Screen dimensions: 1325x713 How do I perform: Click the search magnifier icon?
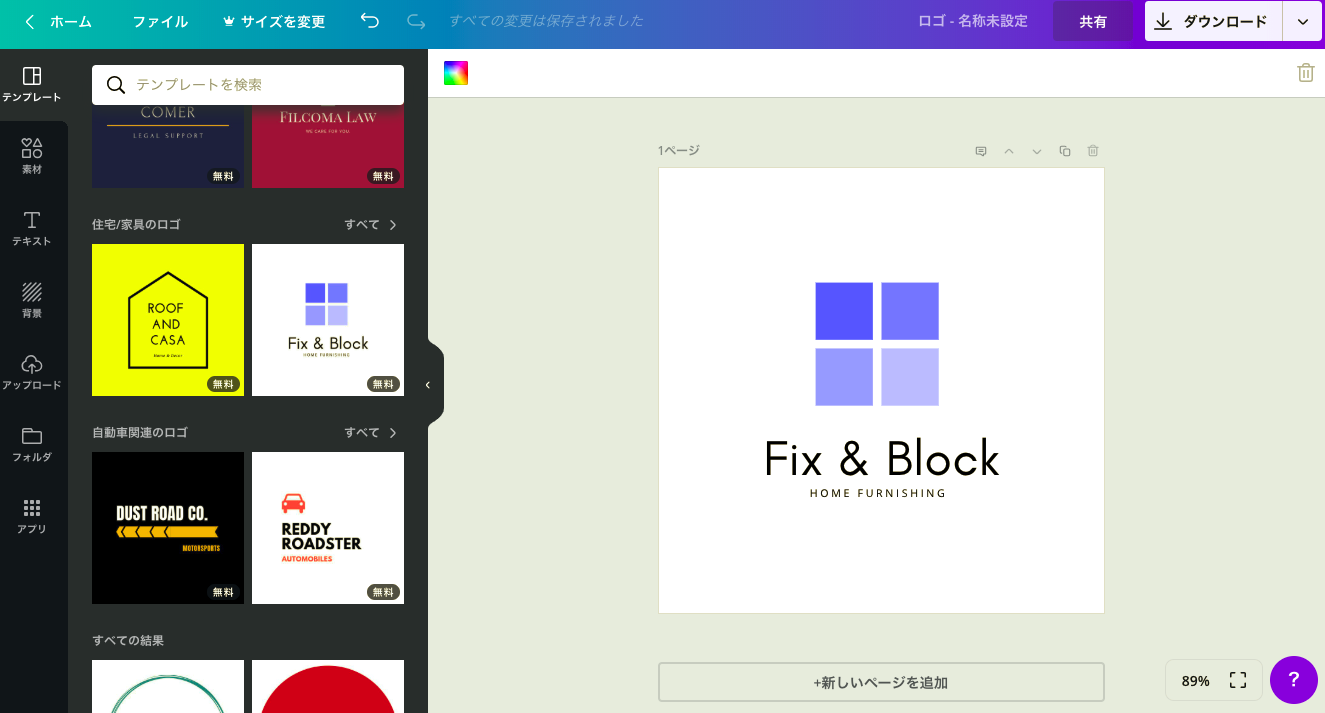coord(116,85)
